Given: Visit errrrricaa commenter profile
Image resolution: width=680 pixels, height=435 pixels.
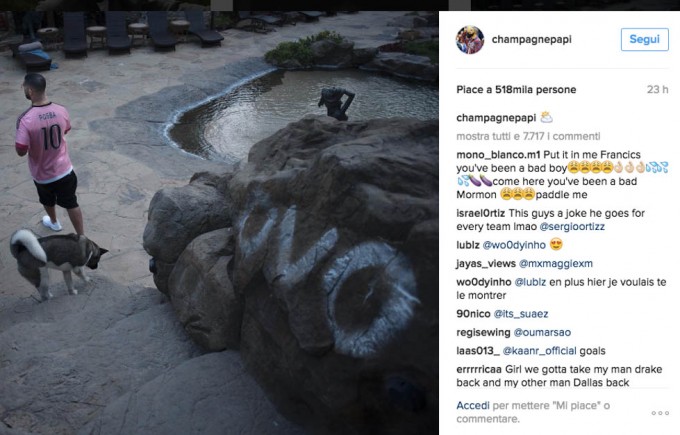Looking at the screenshot, I should click(479, 370).
